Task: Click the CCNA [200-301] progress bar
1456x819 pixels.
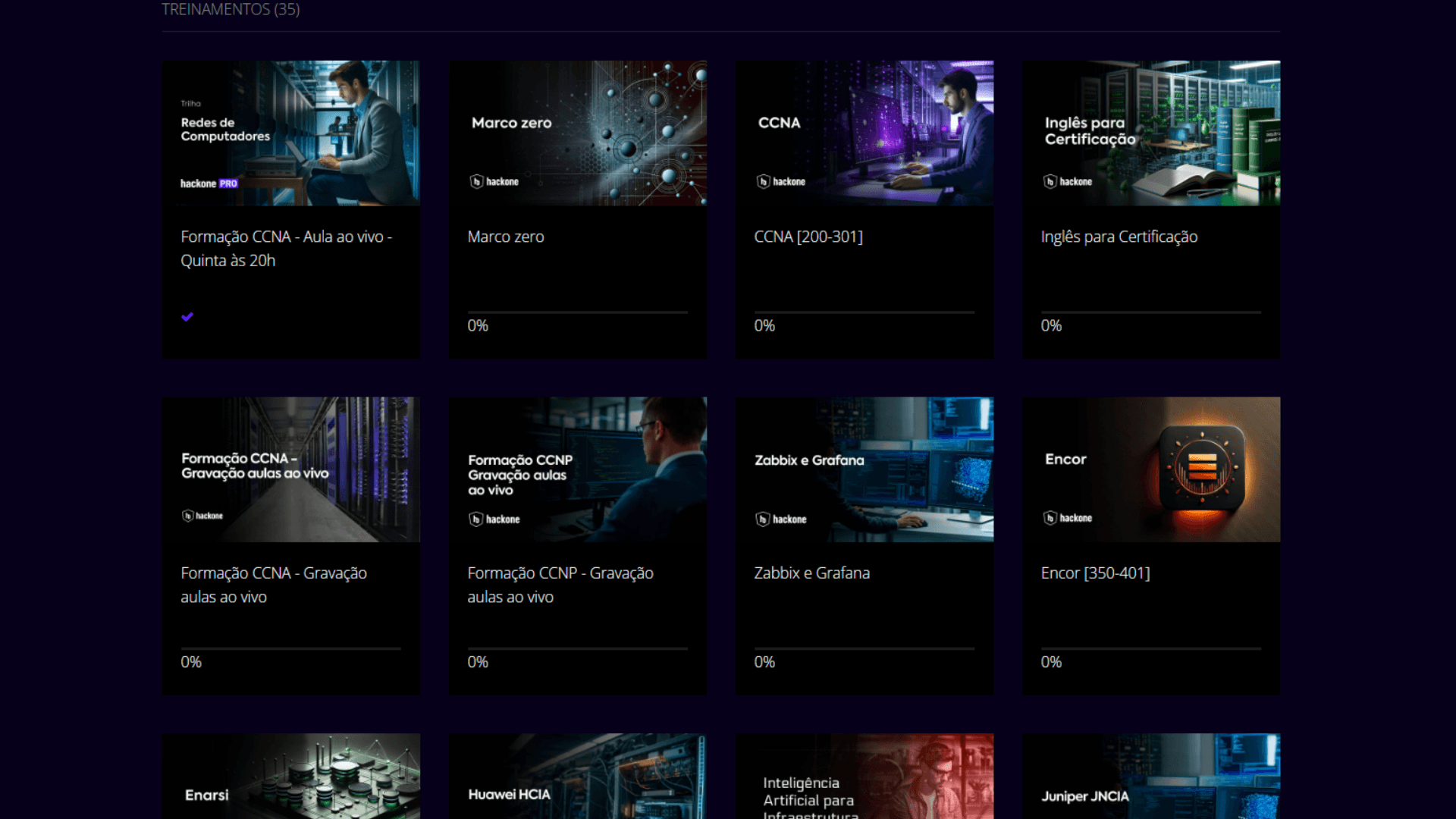Action: [864, 312]
